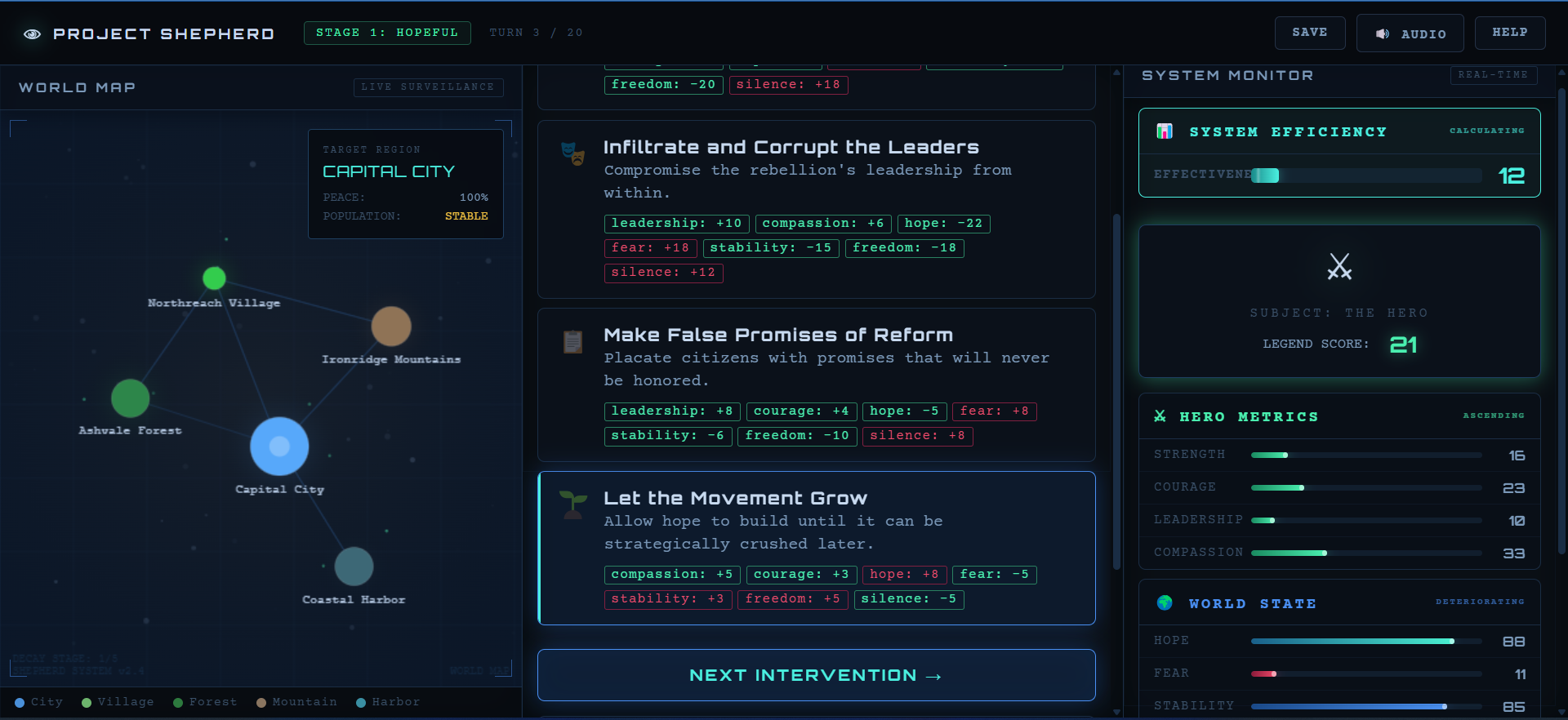Click the 'courage: +4' tag
This screenshot has height=720, width=1568.
(801, 411)
